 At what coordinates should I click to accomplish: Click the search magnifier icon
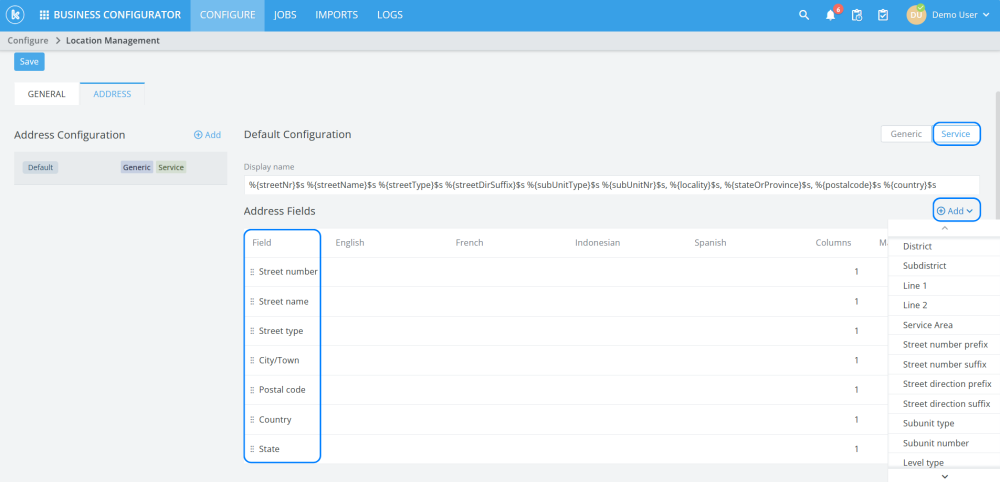(x=804, y=15)
